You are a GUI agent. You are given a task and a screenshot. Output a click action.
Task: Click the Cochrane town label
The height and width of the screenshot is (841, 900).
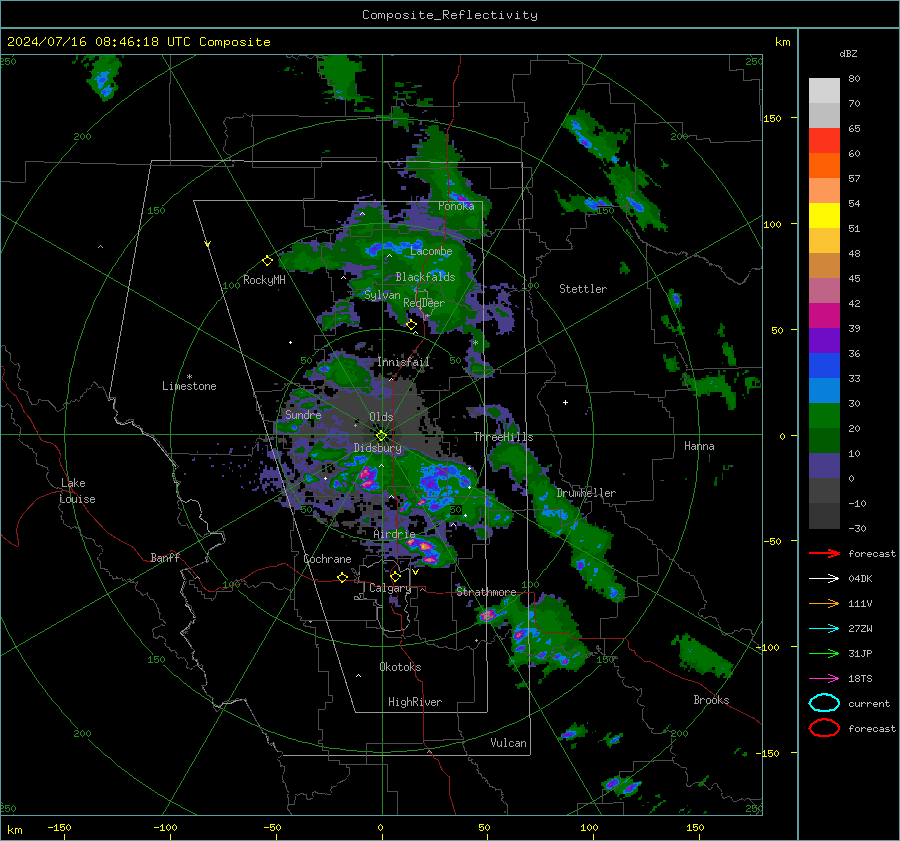327,559
